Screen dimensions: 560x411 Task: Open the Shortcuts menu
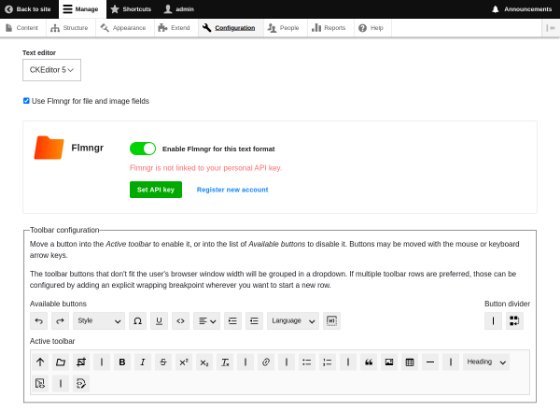(x=131, y=9)
